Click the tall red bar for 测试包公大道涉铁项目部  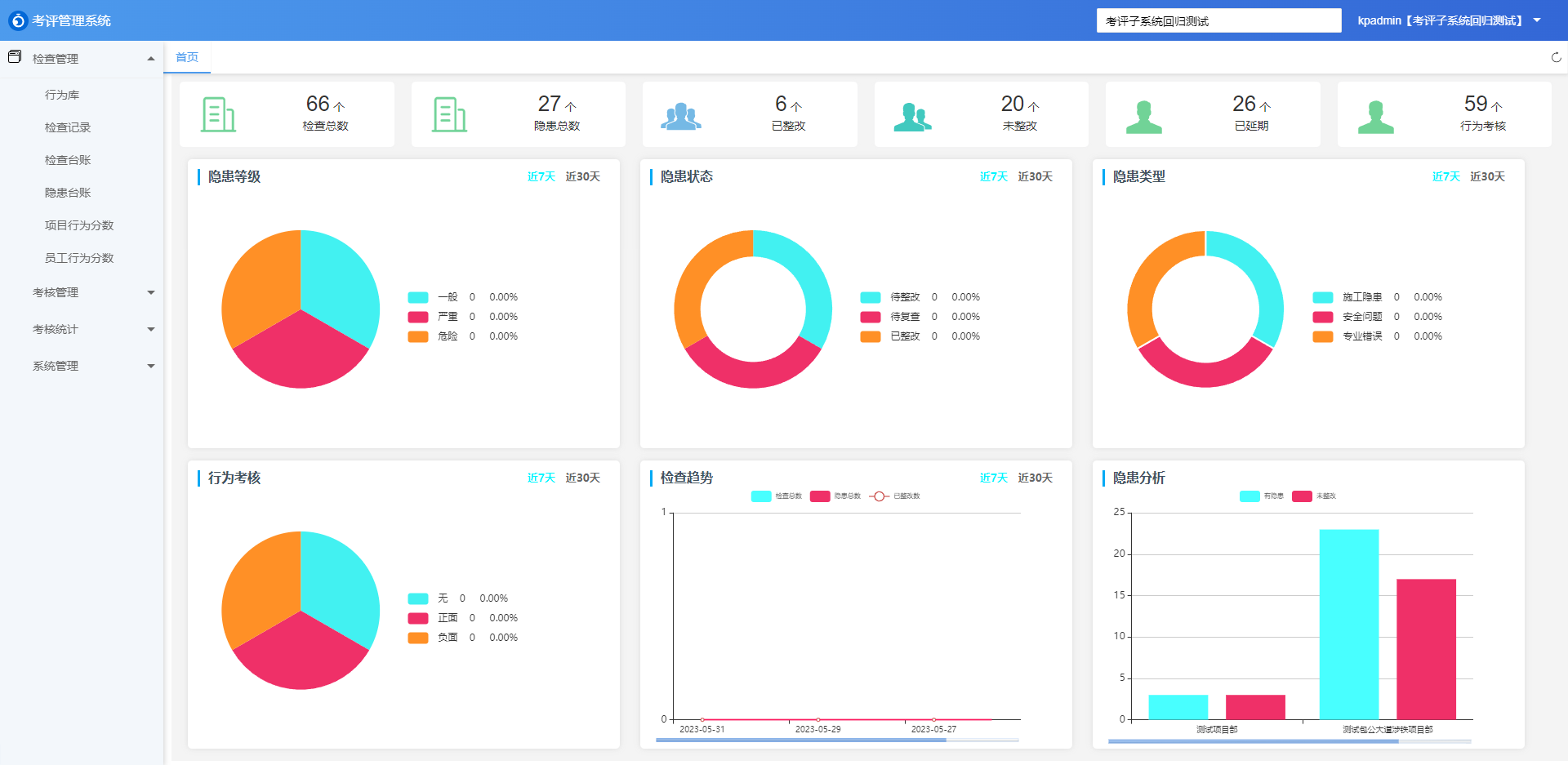(x=1426, y=649)
